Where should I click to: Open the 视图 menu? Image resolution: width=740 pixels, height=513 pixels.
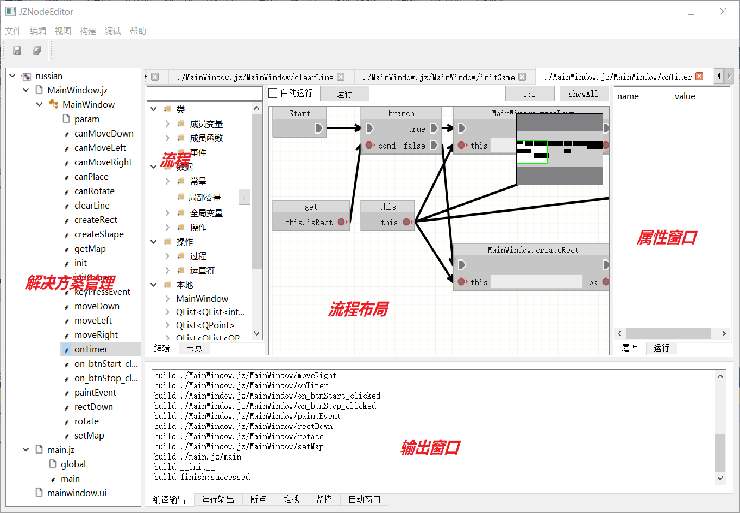coord(63,31)
